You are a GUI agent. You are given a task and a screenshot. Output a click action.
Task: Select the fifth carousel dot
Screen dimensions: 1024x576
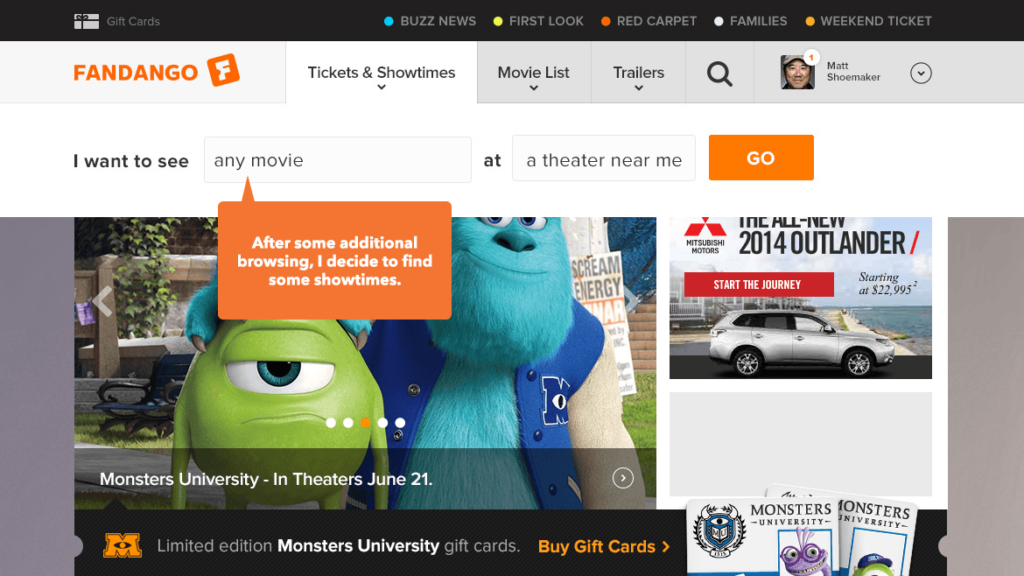point(400,423)
